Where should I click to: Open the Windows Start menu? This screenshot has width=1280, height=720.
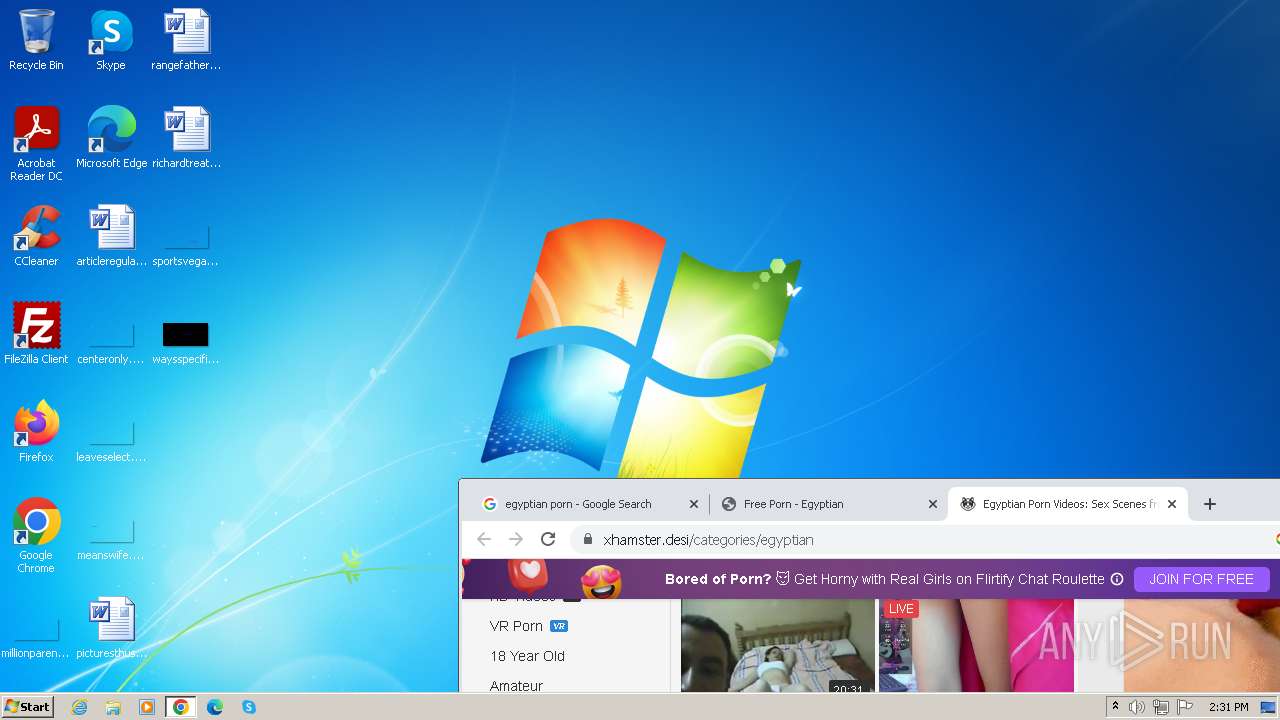27,707
